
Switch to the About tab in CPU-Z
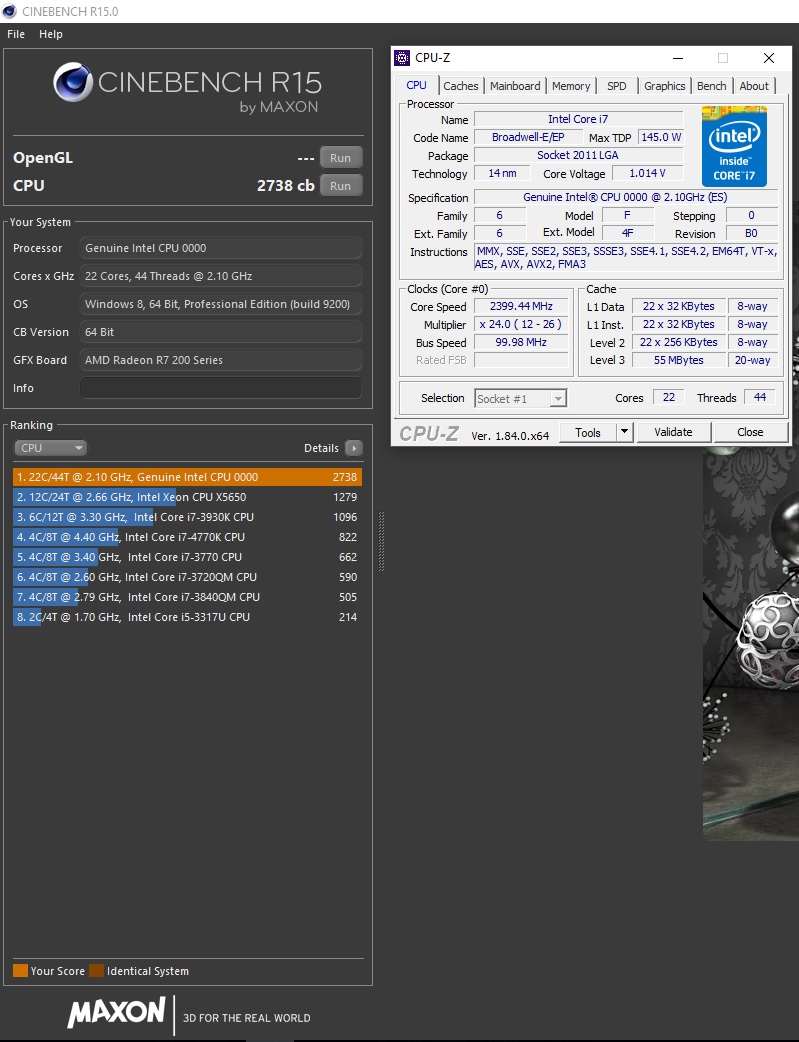click(754, 86)
